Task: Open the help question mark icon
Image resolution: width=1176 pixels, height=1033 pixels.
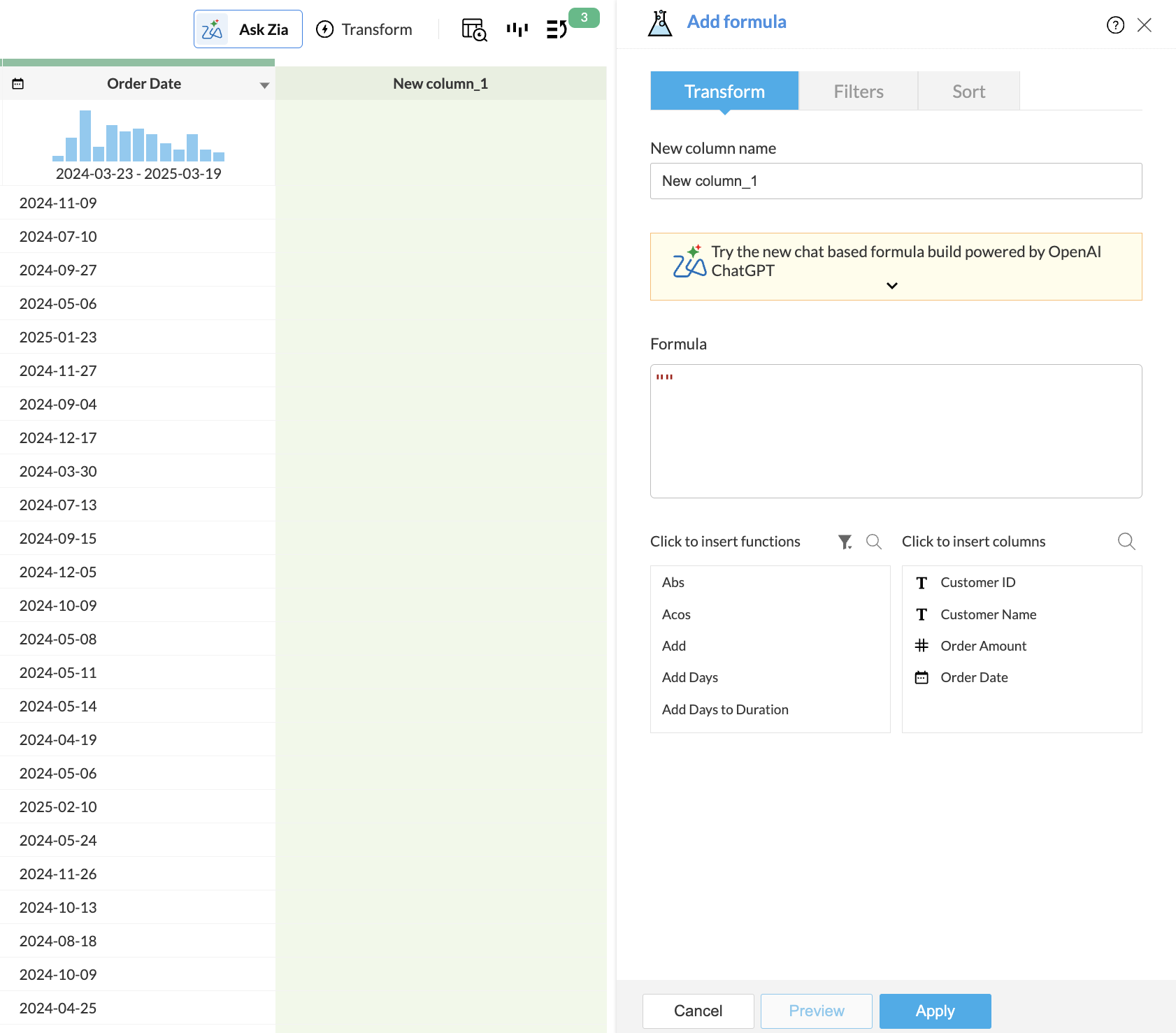Action: pyautogui.click(x=1116, y=25)
